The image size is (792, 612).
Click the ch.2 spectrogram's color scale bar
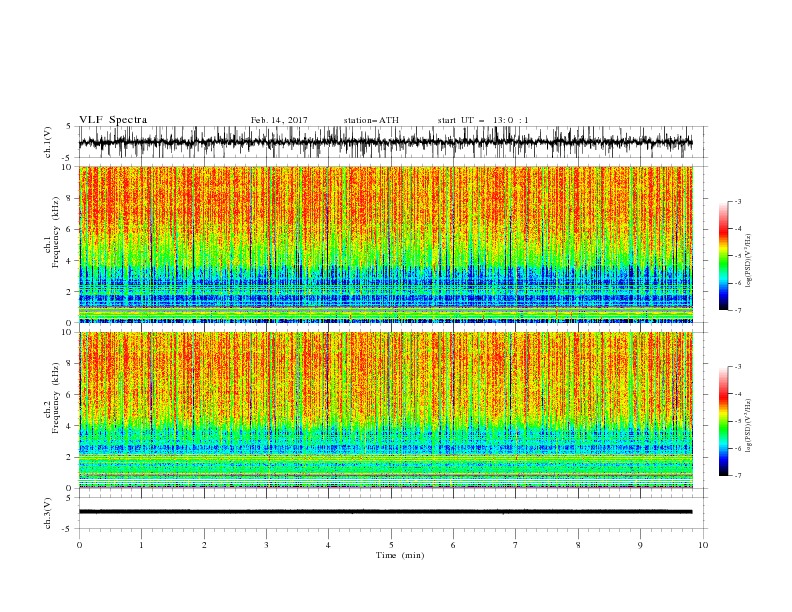point(723,421)
